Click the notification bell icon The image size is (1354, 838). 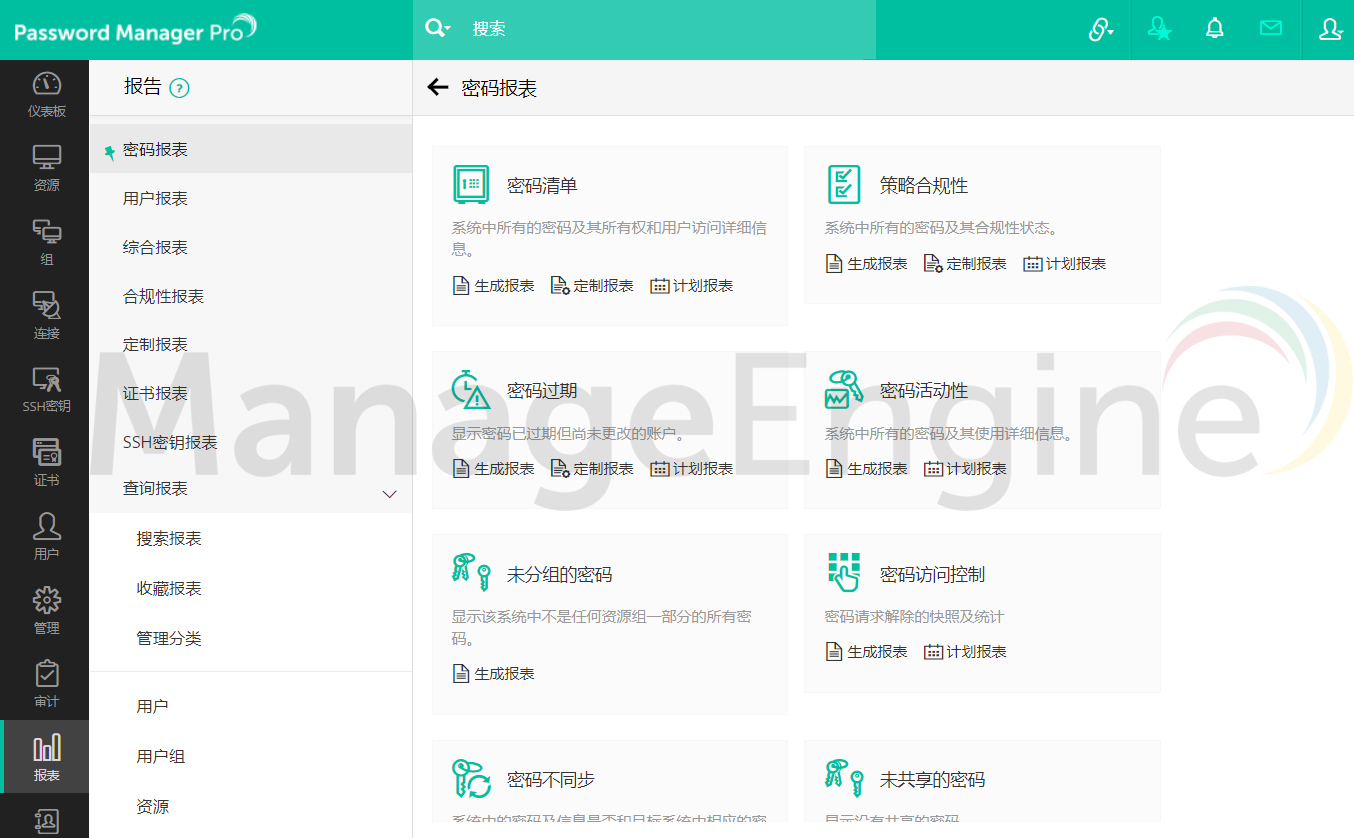click(x=1215, y=29)
